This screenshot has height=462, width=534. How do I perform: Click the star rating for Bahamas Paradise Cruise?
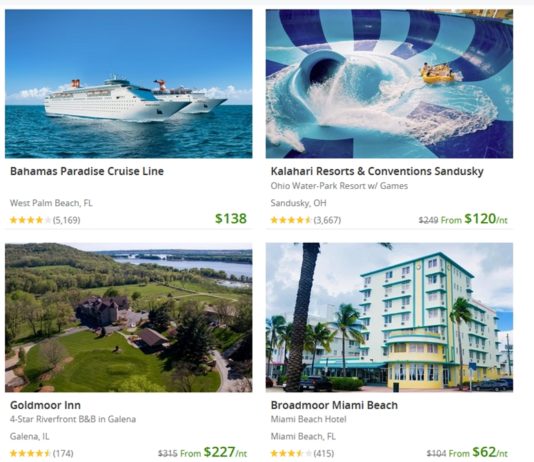pyautogui.click(x=30, y=220)
